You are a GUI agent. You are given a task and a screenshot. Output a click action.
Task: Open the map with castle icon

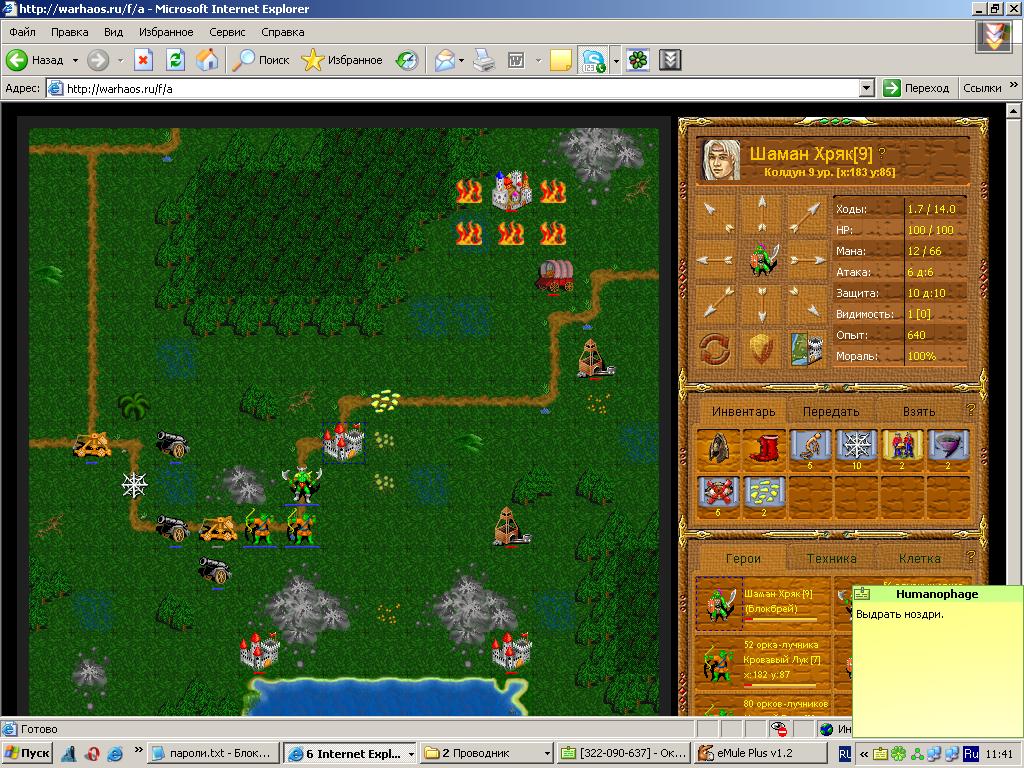point(807,349)
